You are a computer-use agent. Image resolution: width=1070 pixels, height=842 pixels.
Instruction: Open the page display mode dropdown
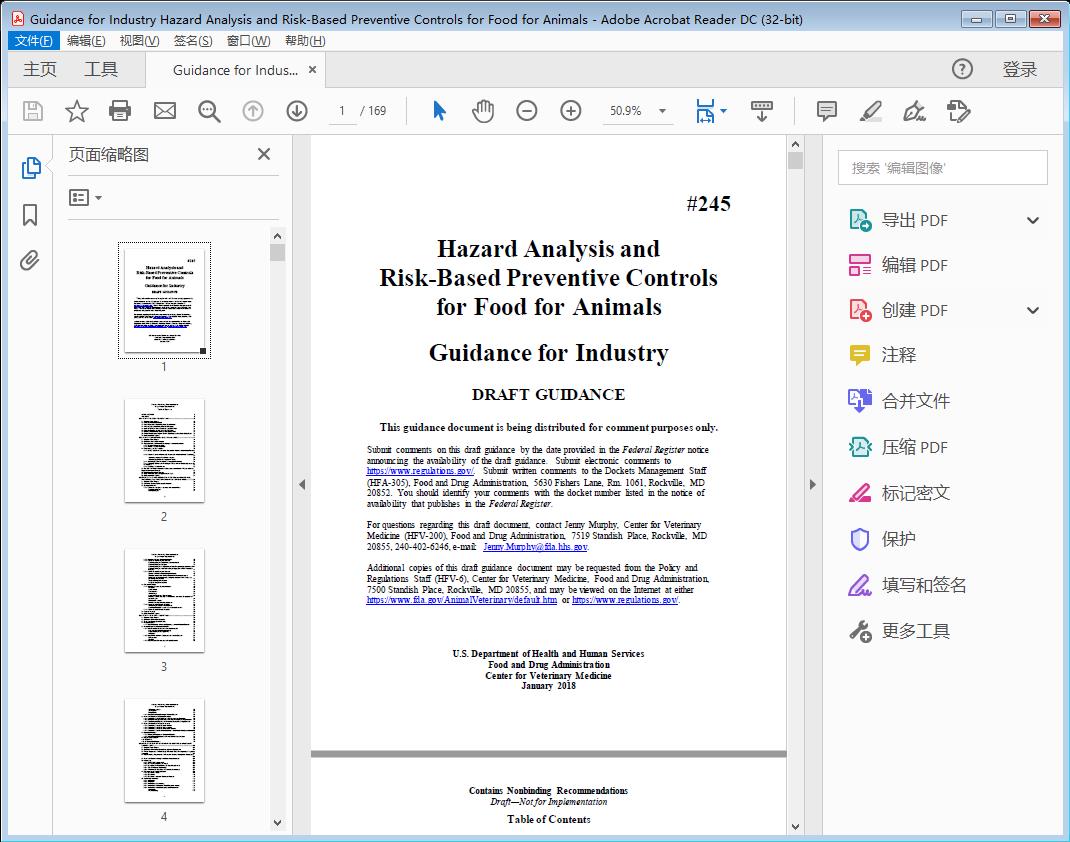711,111
